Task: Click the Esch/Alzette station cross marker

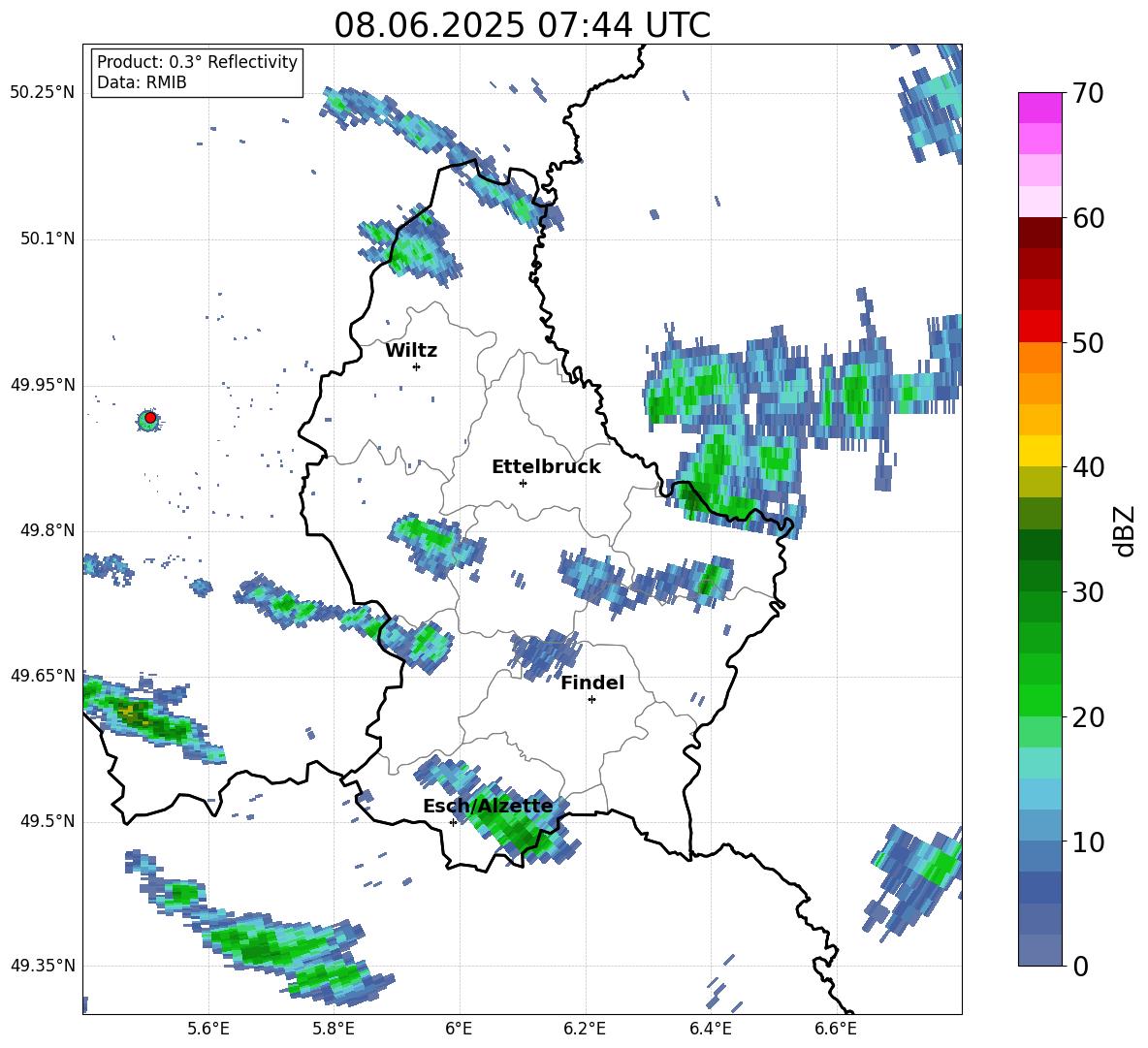Action: (453, 822)
